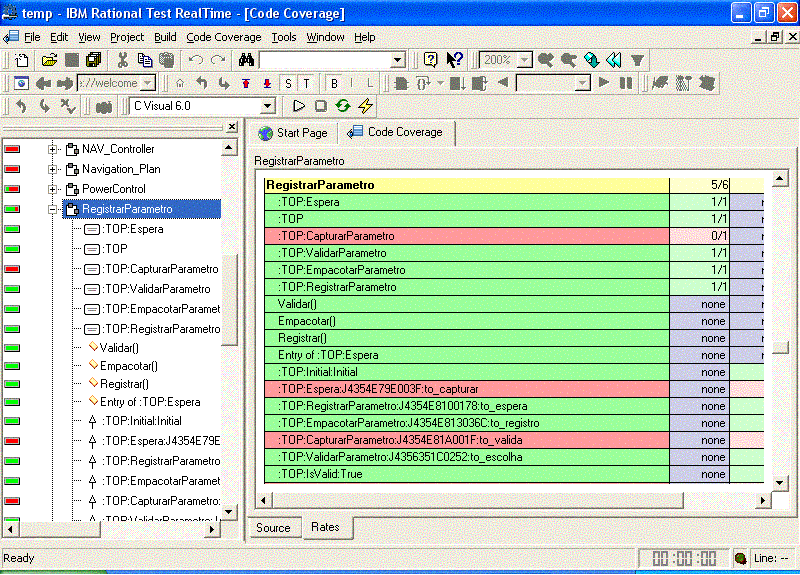Click the browser Forward arrow icon
This screenshot has height=575, width=800.
pos(65,83)
